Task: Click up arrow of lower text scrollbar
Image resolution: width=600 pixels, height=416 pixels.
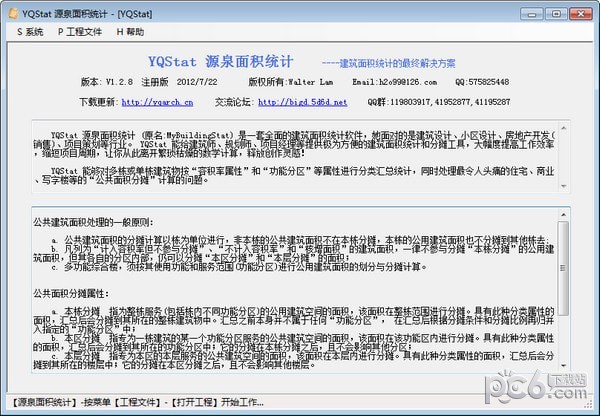Action: (x=563, y=215)
